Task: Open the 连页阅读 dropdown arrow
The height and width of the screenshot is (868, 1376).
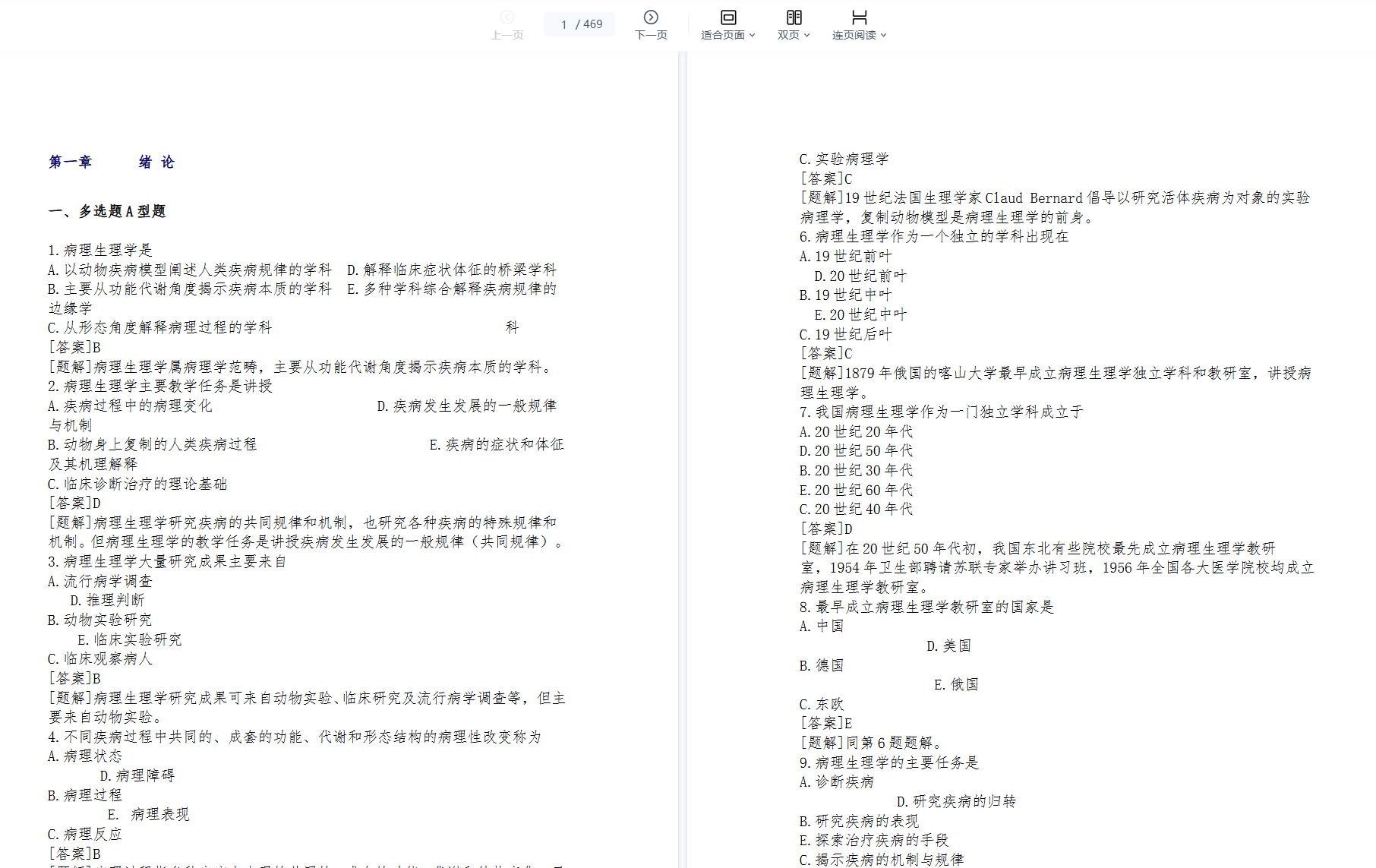Action: pyautogui.click(x=883, y=35)
